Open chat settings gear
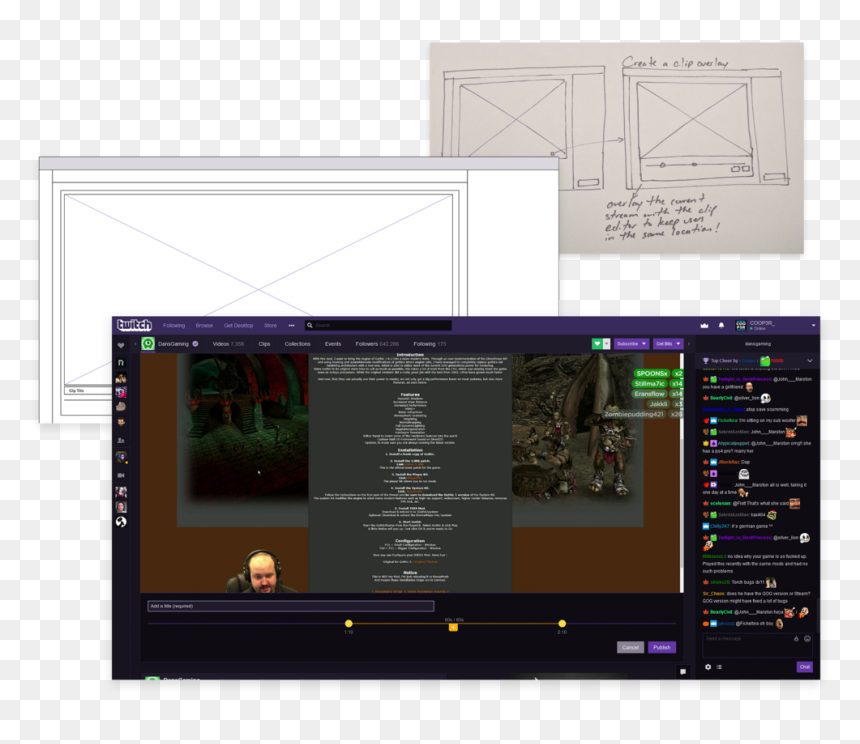This screenshot has height=744, width=860. [x=708, y=667]
